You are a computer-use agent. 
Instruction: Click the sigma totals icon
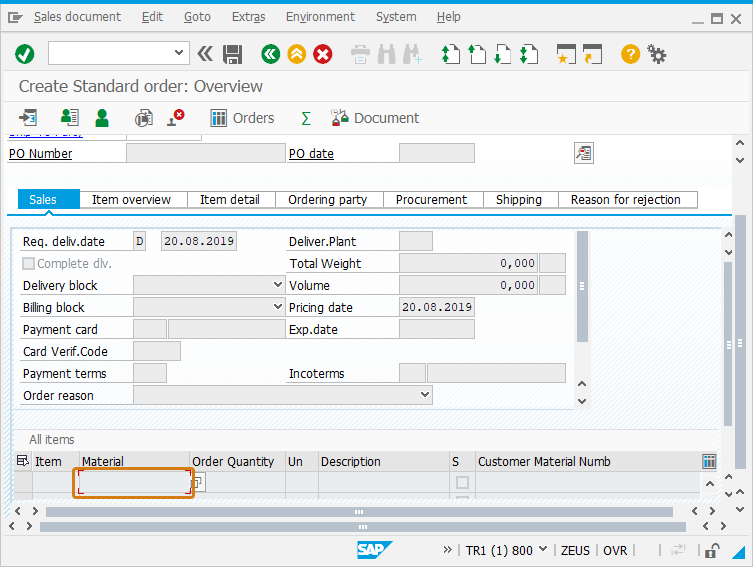tap(305, 118)
